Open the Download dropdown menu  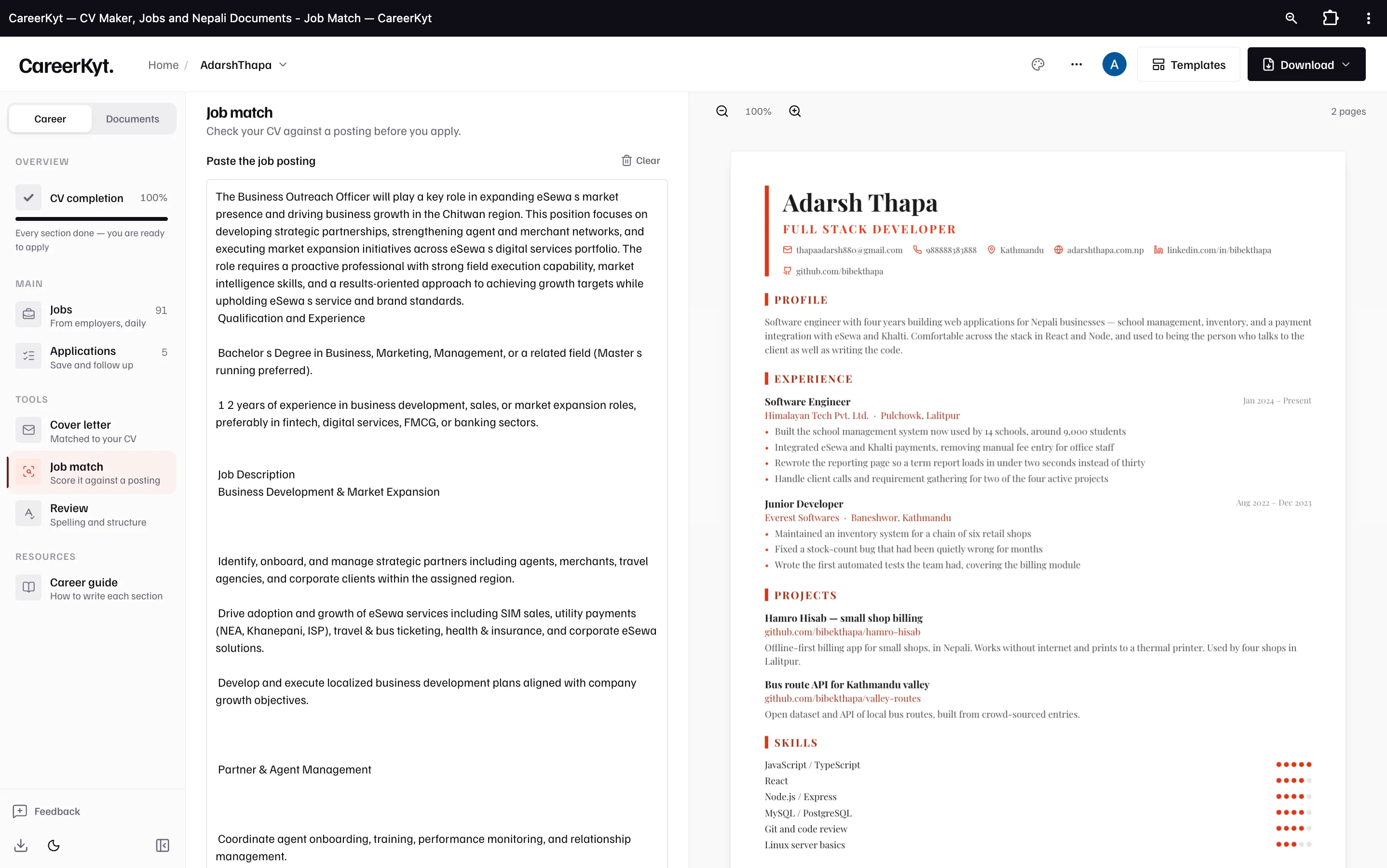(1306, 64)
